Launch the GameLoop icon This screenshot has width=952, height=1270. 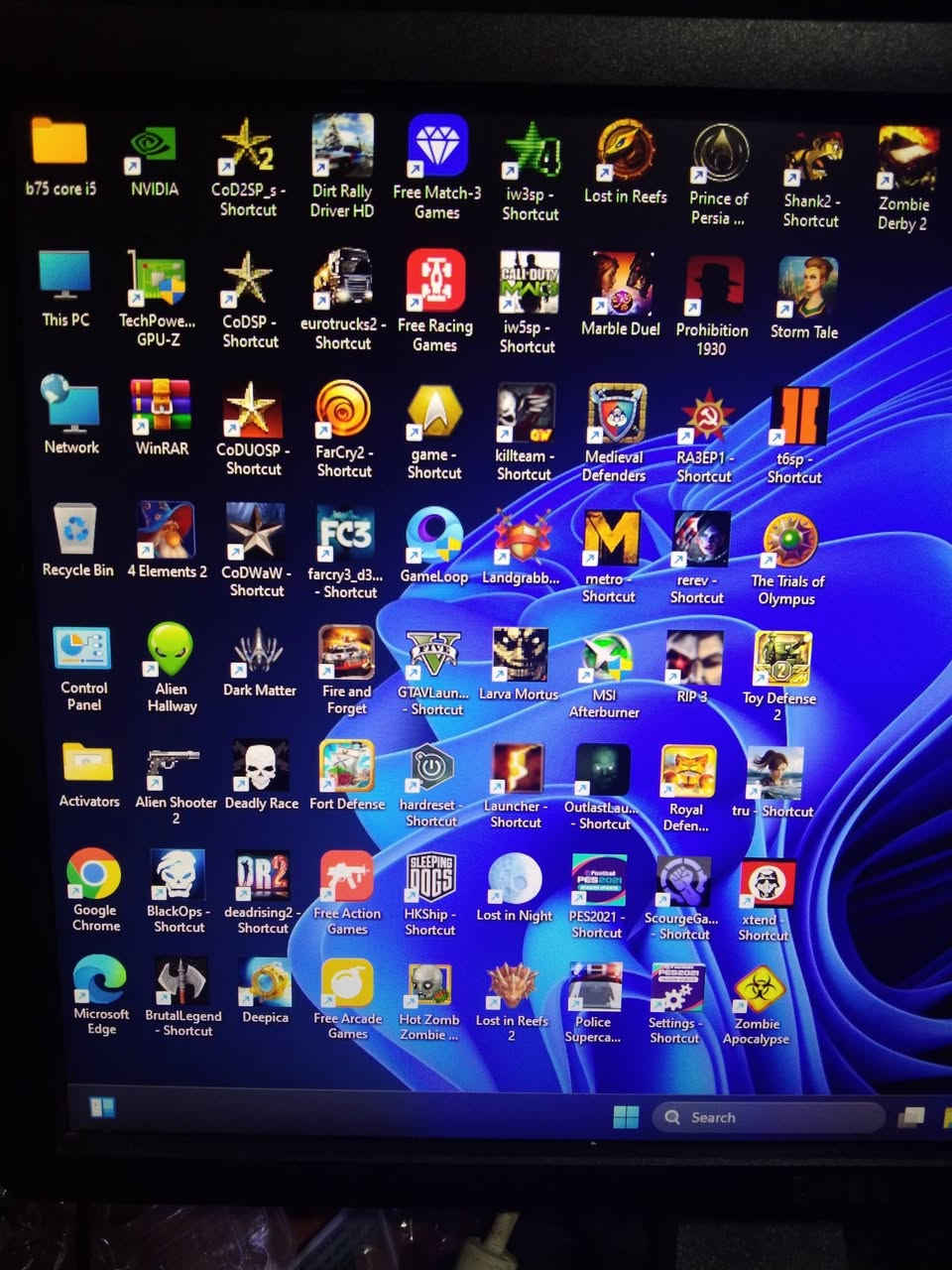coord(433,537)
